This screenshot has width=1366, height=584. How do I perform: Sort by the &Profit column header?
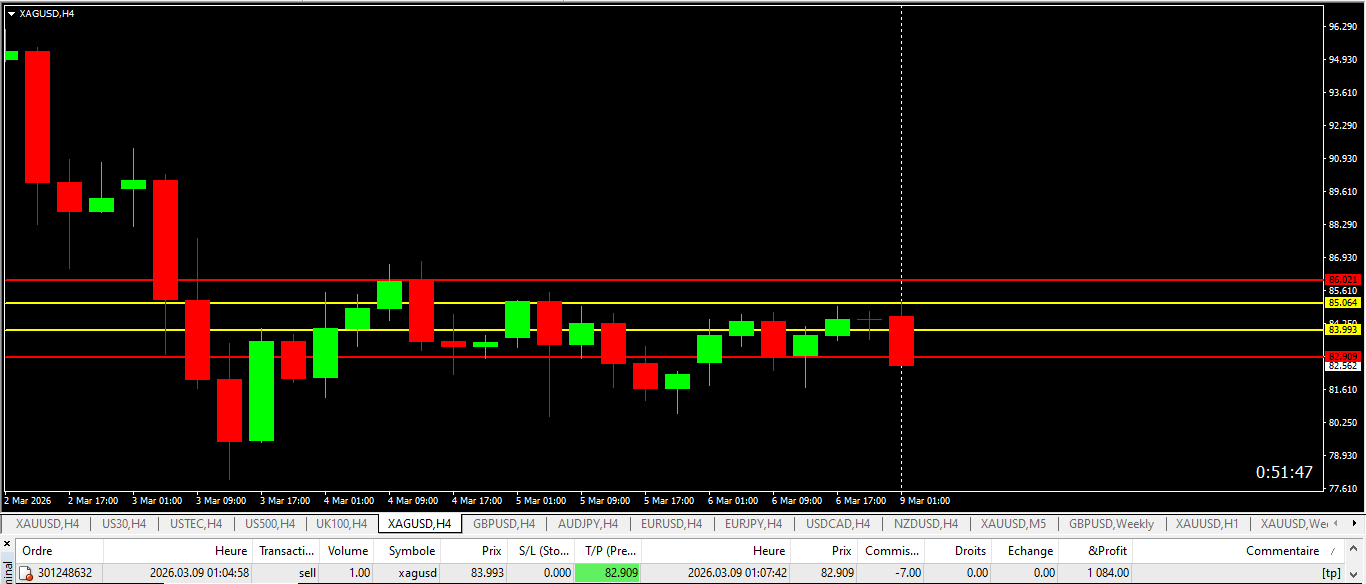tap(1097, 551)
